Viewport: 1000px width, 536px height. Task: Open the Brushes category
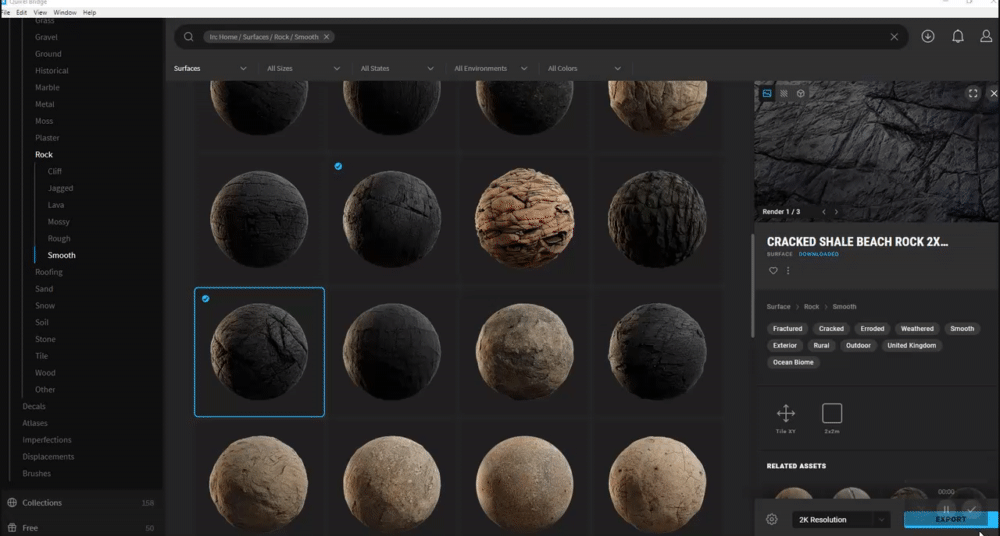(36, 473)
